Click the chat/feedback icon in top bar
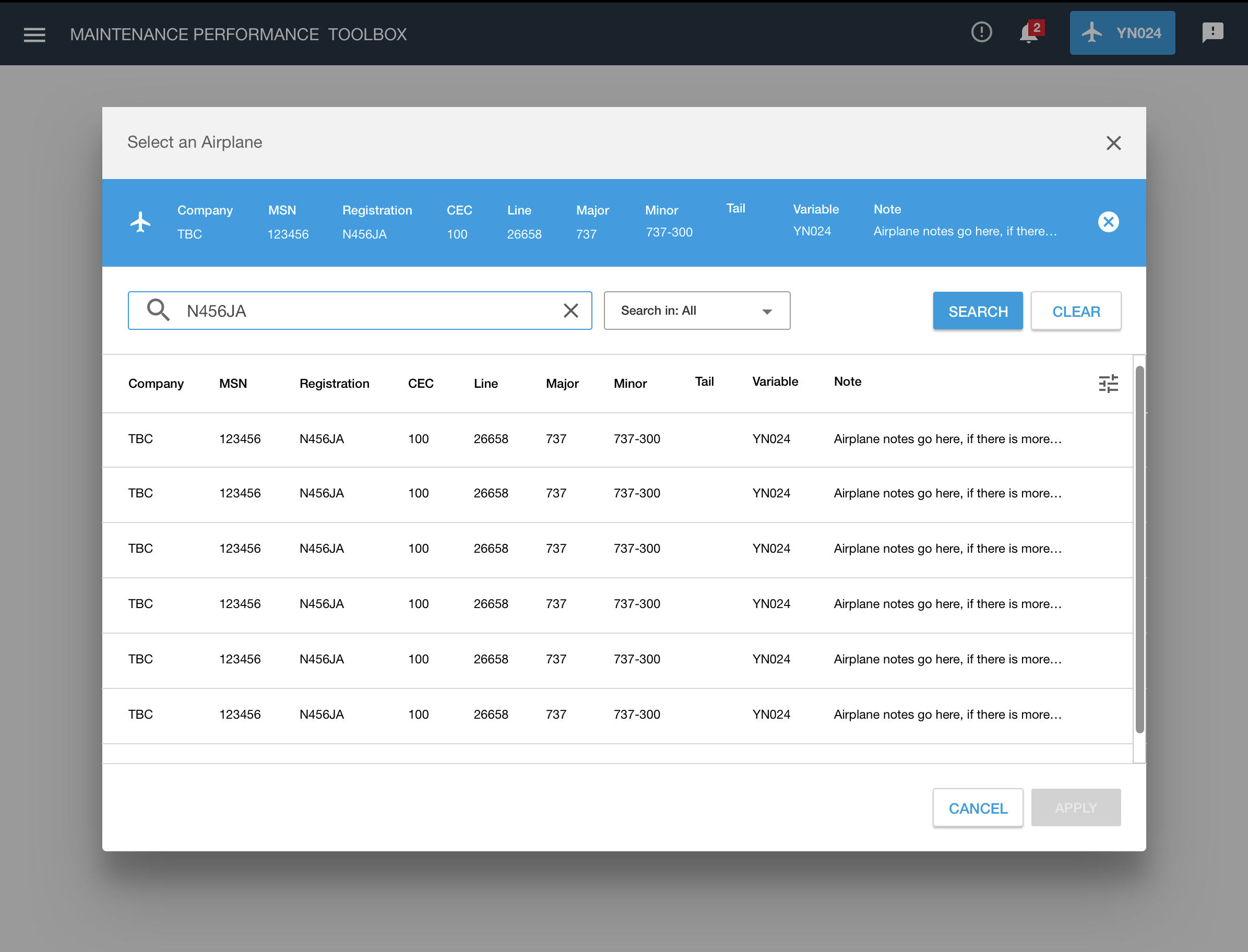 click(1213, 32)
